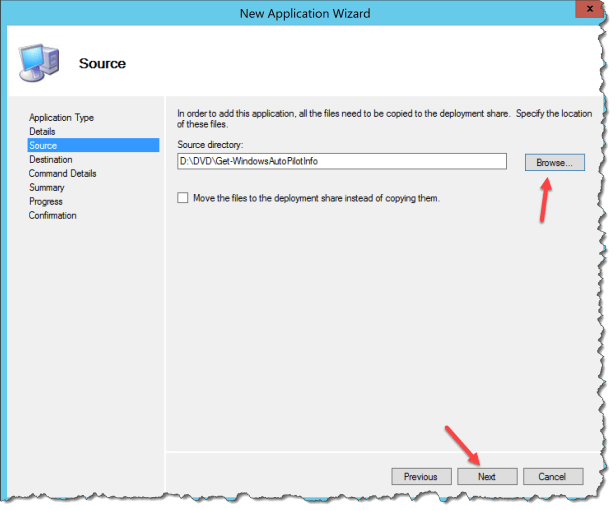
Task: Click the bold Source page heading
Action: point(102,63)
